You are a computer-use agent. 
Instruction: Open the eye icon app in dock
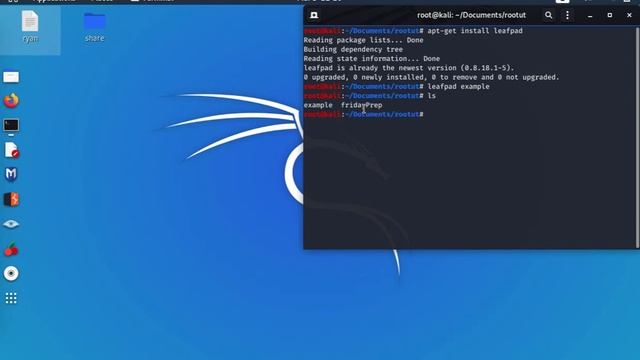11,224
